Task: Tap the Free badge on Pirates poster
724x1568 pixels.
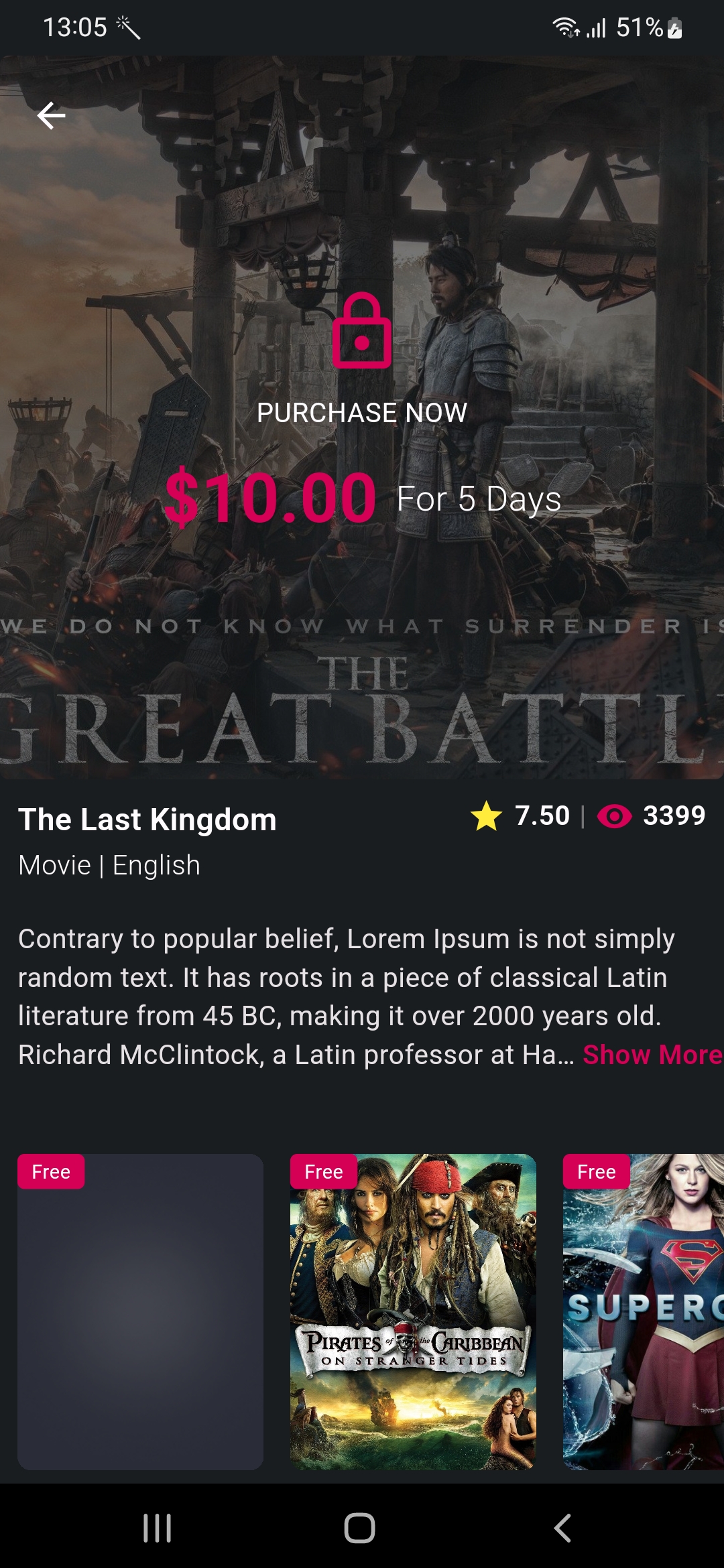Action: (324, 1172)
